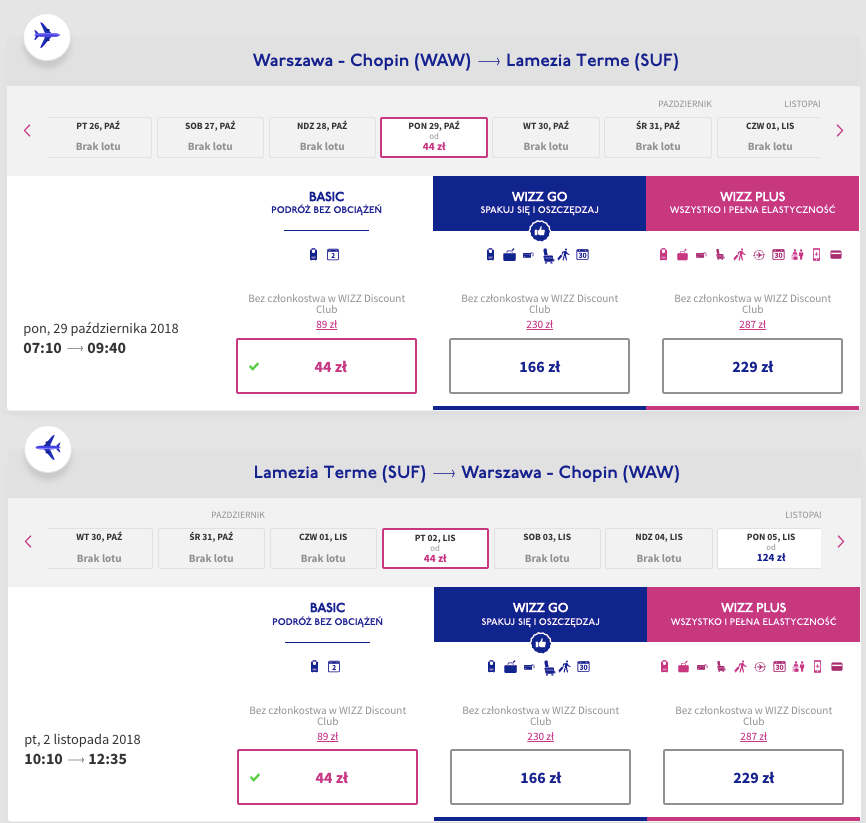
Task: Choose the 166 zł WIZZ GO outbound fare
Action: 539,366
